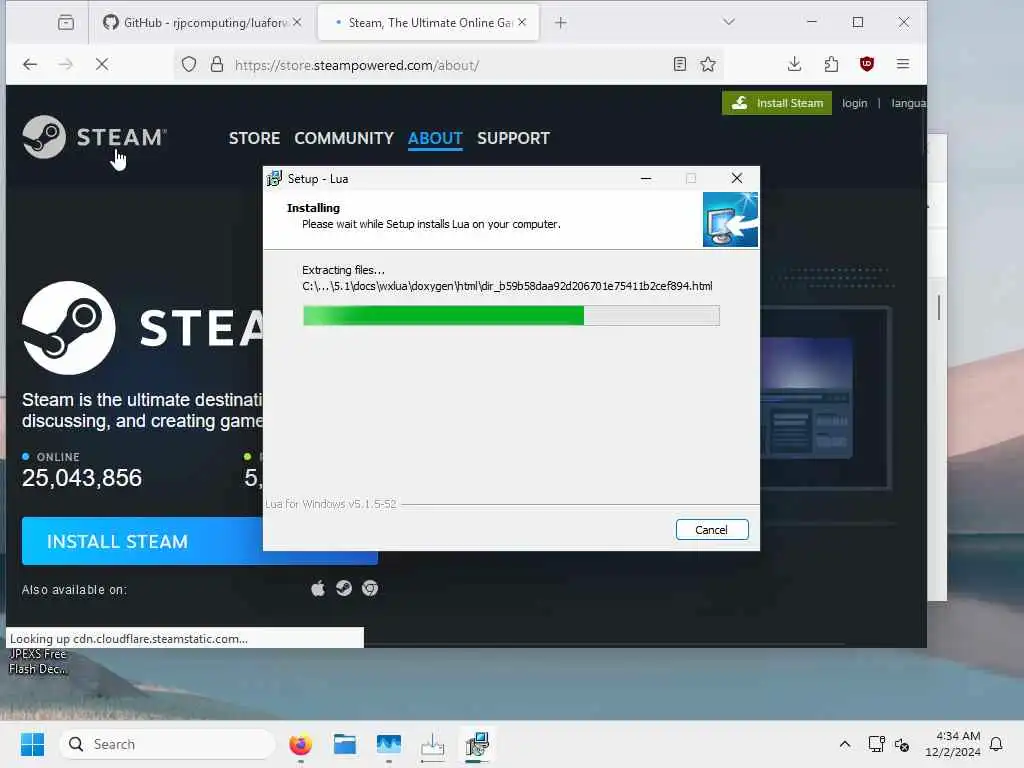
Task: Close the Steam browser tab
Action: [x=522, y=22]
